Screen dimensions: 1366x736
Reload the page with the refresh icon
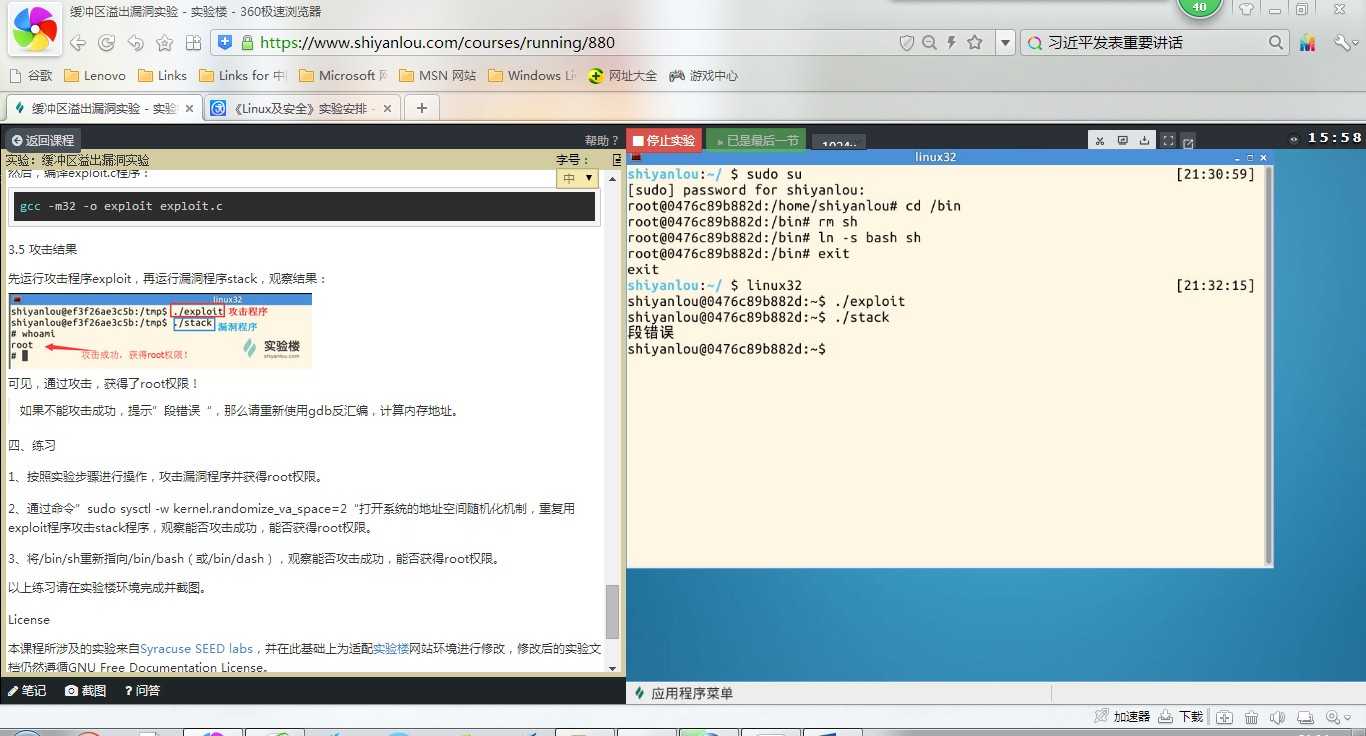tap(106, 43)
